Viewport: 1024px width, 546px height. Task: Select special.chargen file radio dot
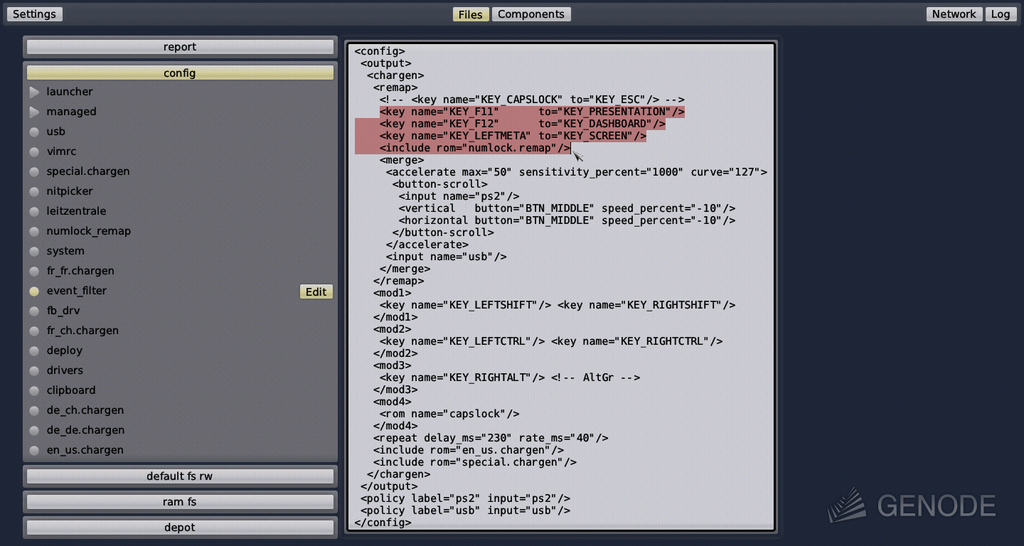pos(34,172)
